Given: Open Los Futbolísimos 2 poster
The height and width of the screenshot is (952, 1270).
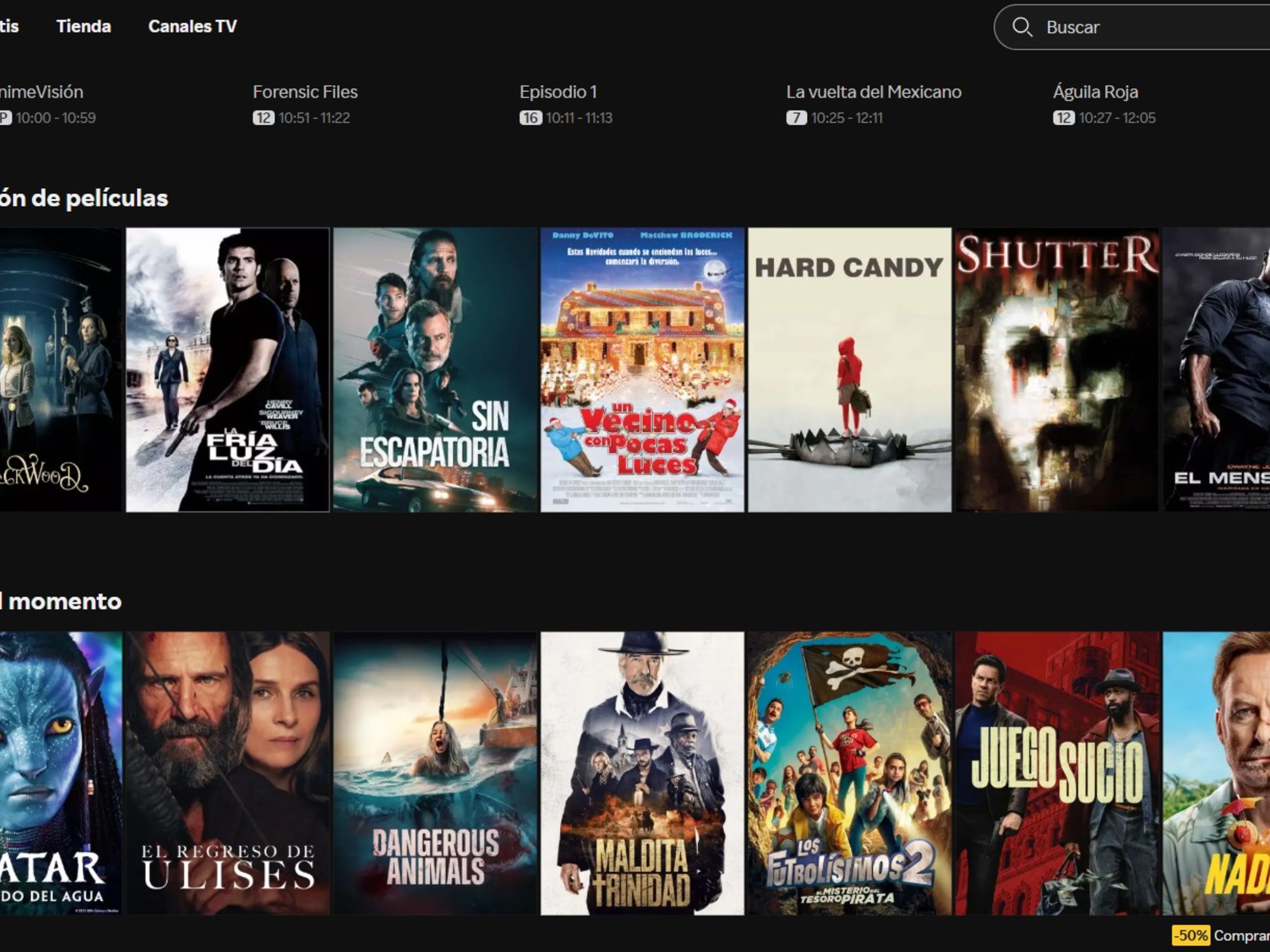Looking at the screenshot, I should [849, 773].
